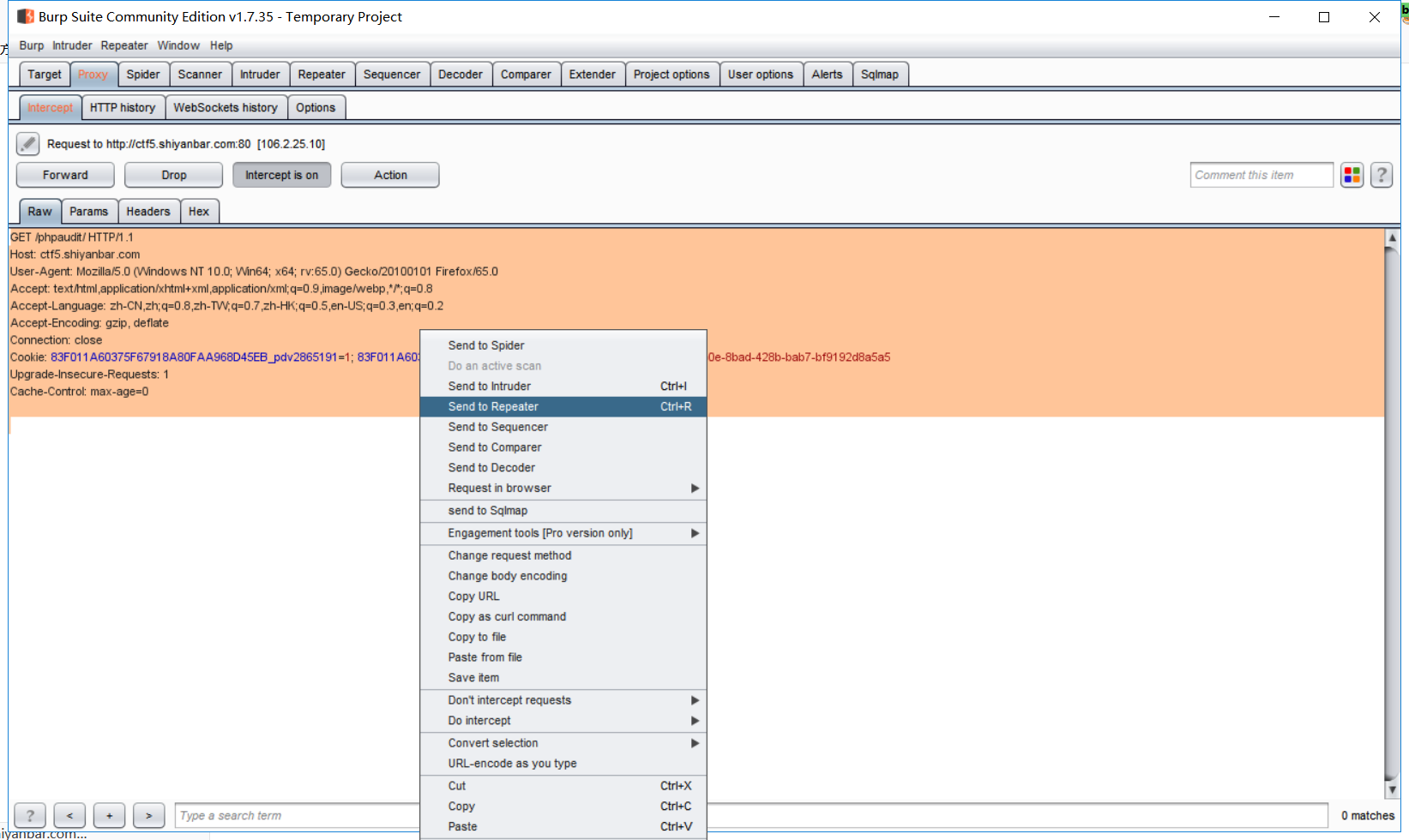Click the search help question mark button
This screenshot has height=840, width=1409.
[x=30, y=815]
